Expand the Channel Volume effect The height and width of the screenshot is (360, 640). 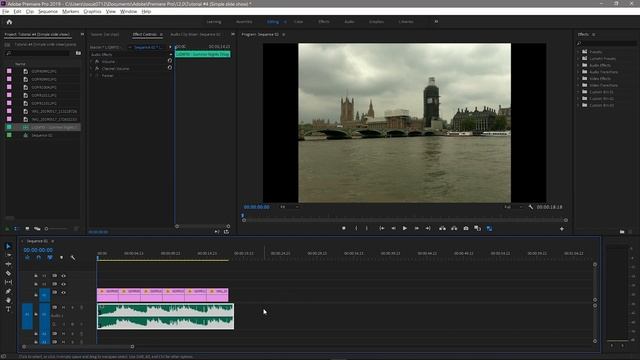[91, 69]
